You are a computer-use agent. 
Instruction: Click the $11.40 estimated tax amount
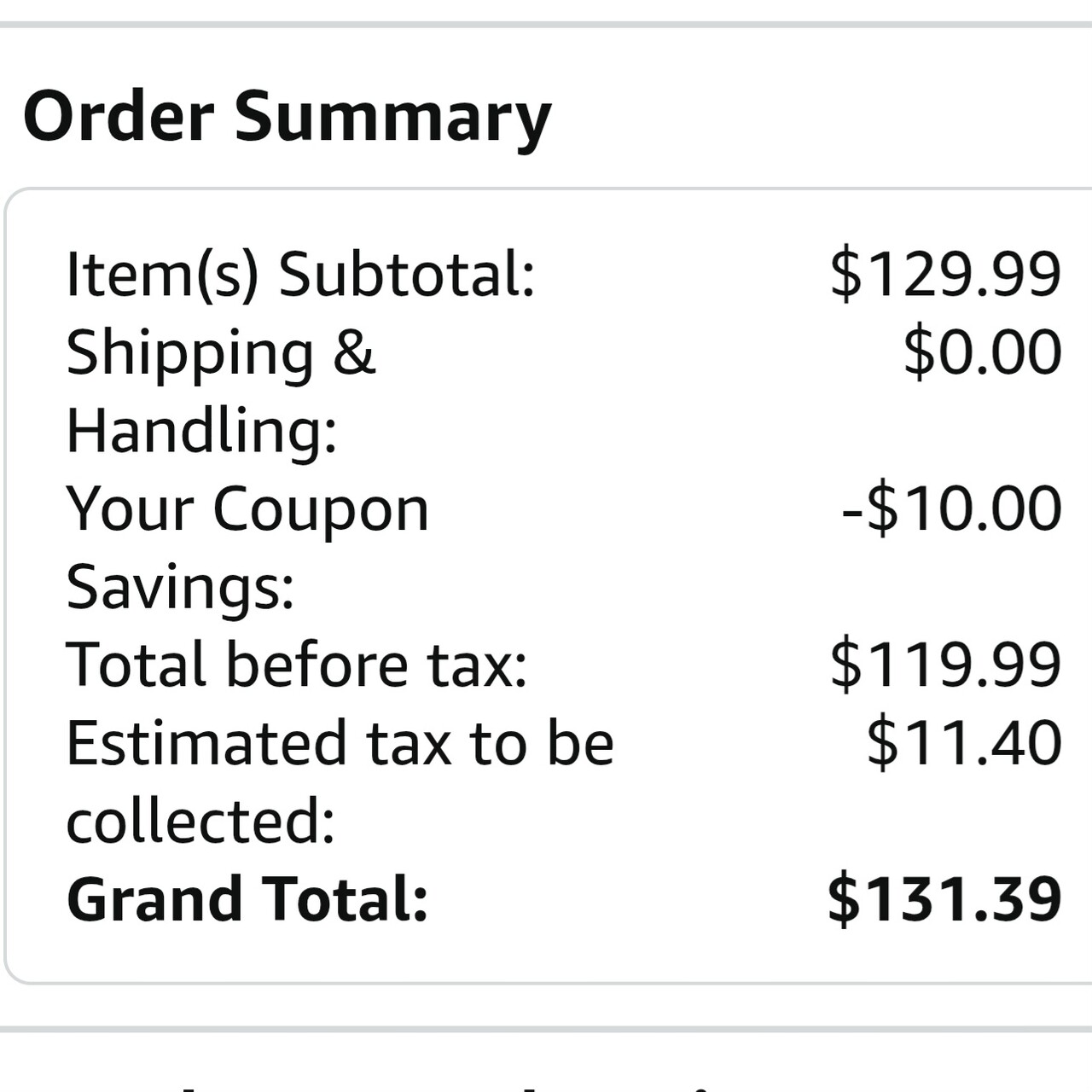point(964,743)
